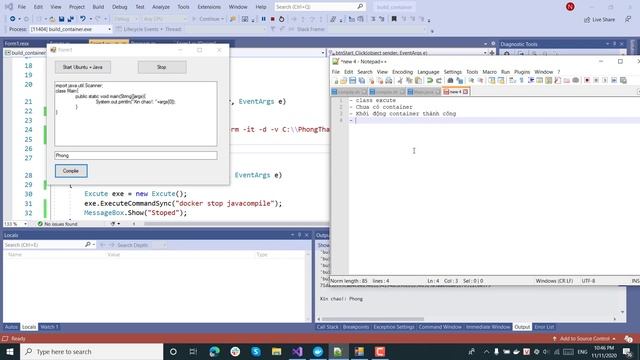Screen dimensions: 640x360
Task: Open Notepad++ Plugins menu
Action: (x=522, y=72)
